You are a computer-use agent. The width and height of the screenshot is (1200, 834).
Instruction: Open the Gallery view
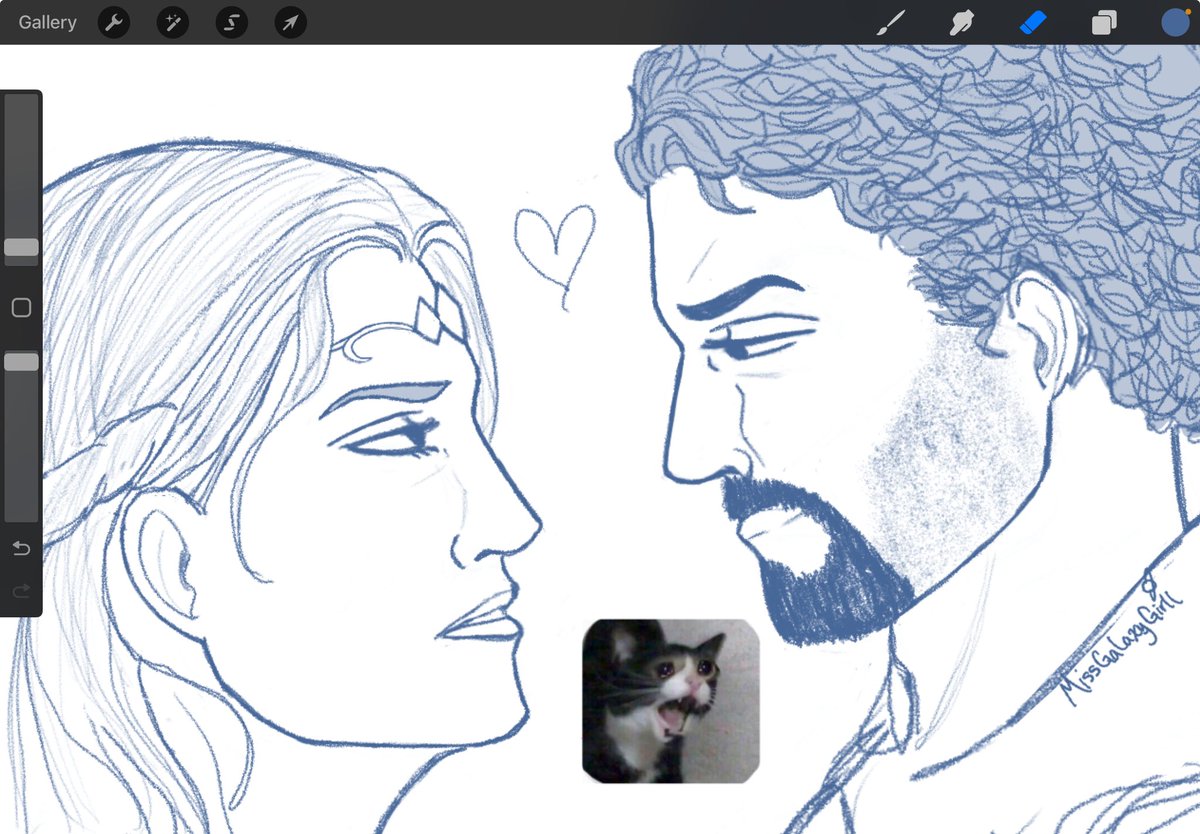click(x=46, y=22)
